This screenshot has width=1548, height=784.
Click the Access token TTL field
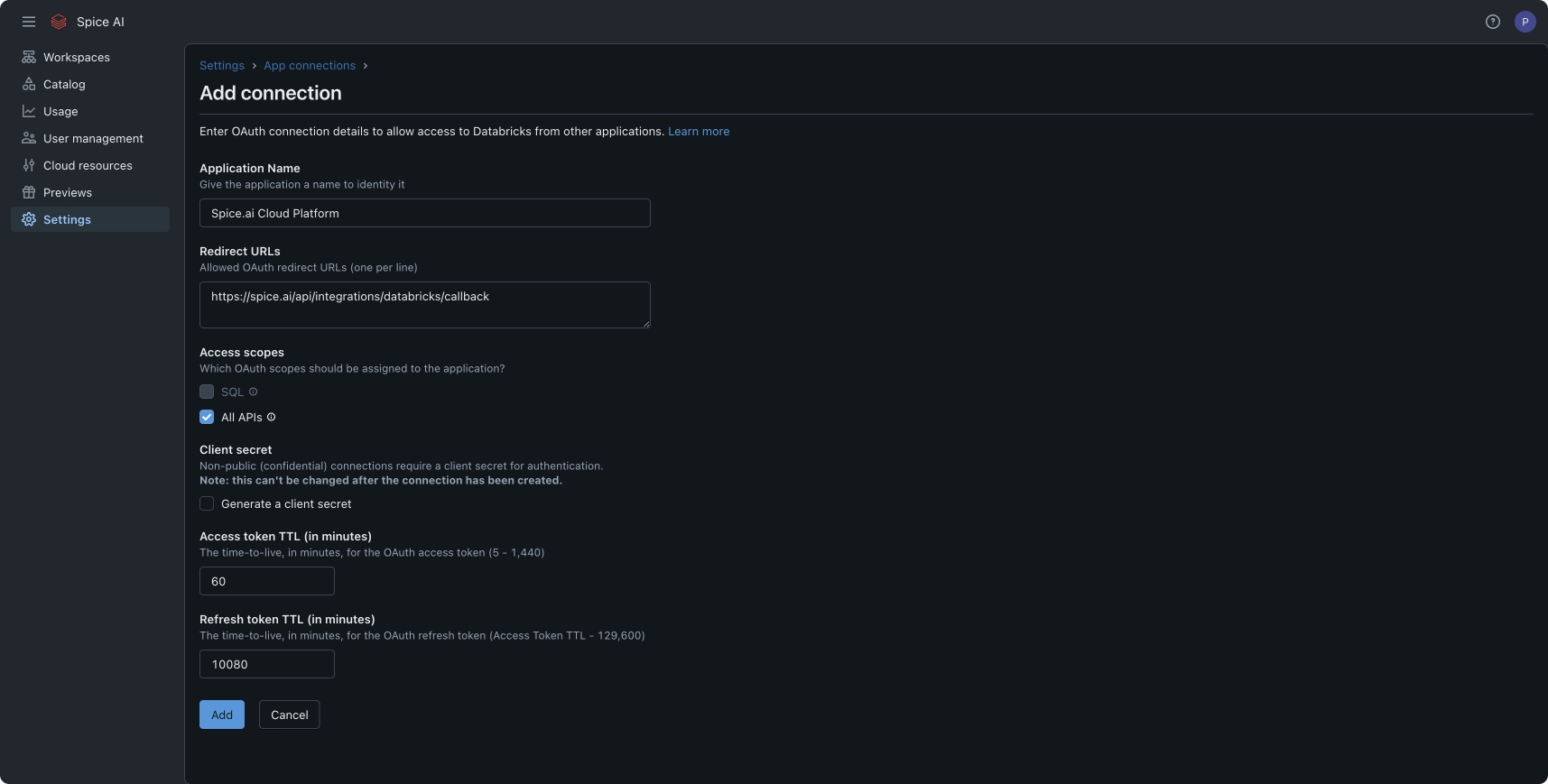coord(266,581)
